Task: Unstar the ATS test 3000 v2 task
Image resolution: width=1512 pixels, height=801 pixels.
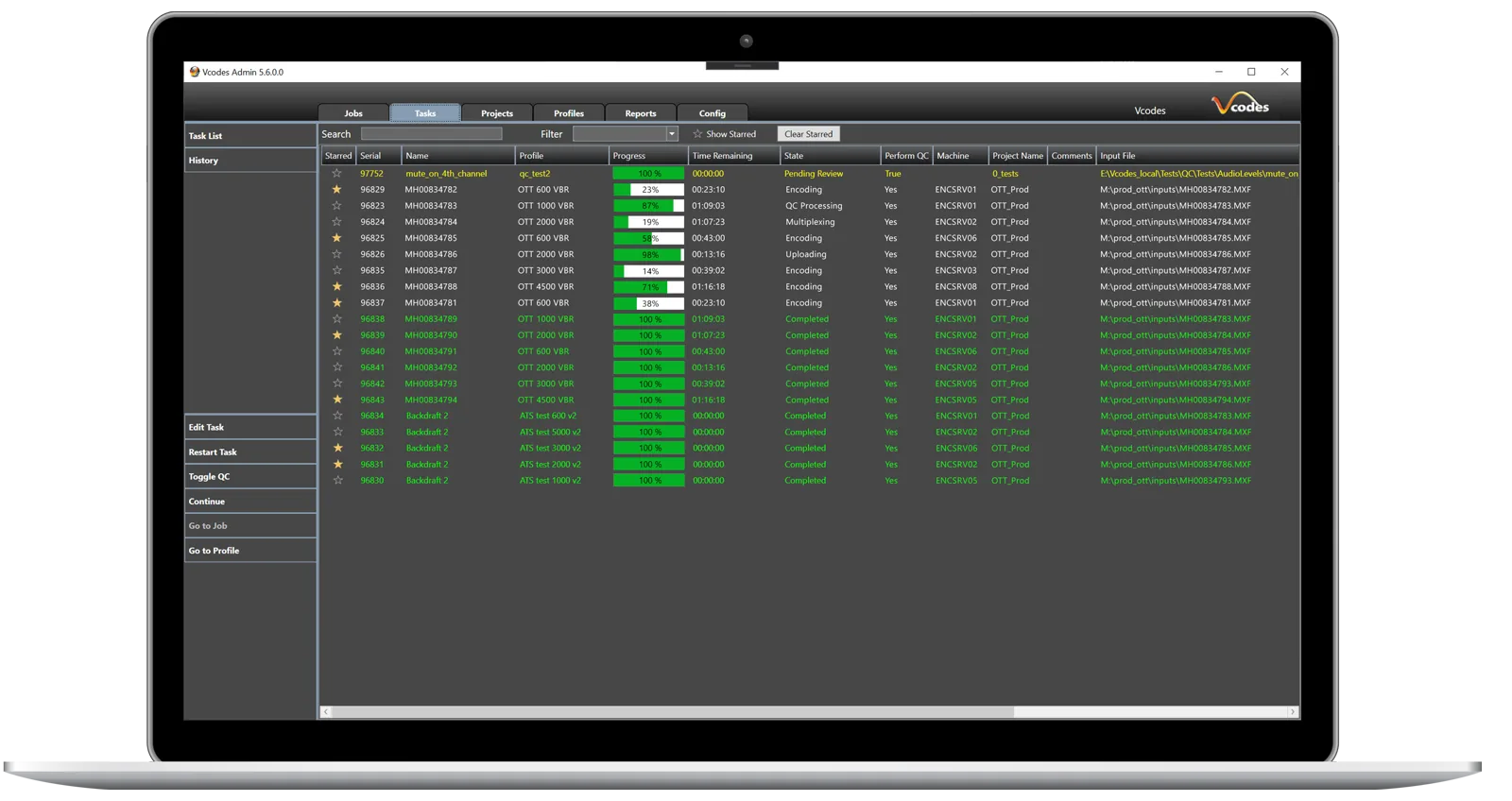Action: [337, 448]
